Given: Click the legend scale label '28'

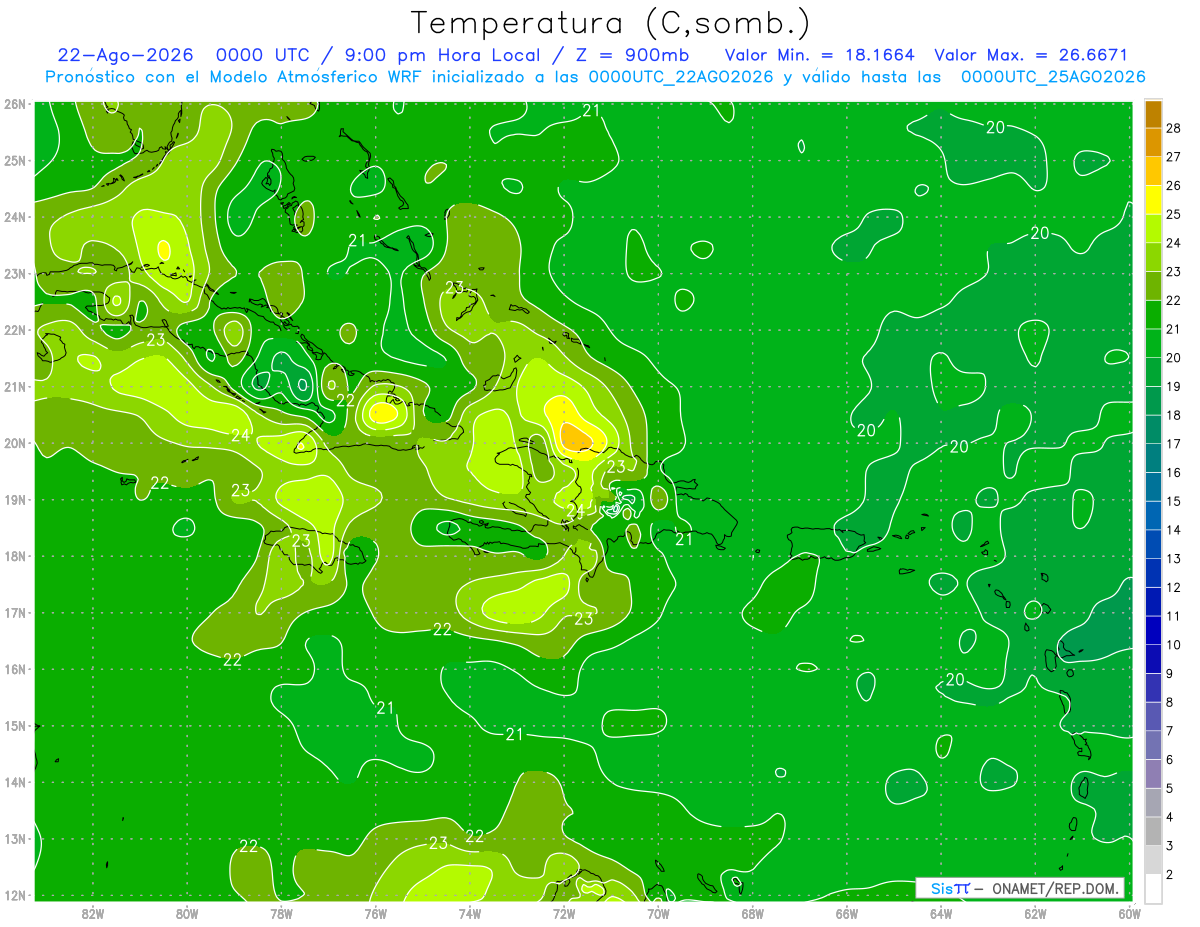Looking at the screenshot, I should tap(1174, 128).
